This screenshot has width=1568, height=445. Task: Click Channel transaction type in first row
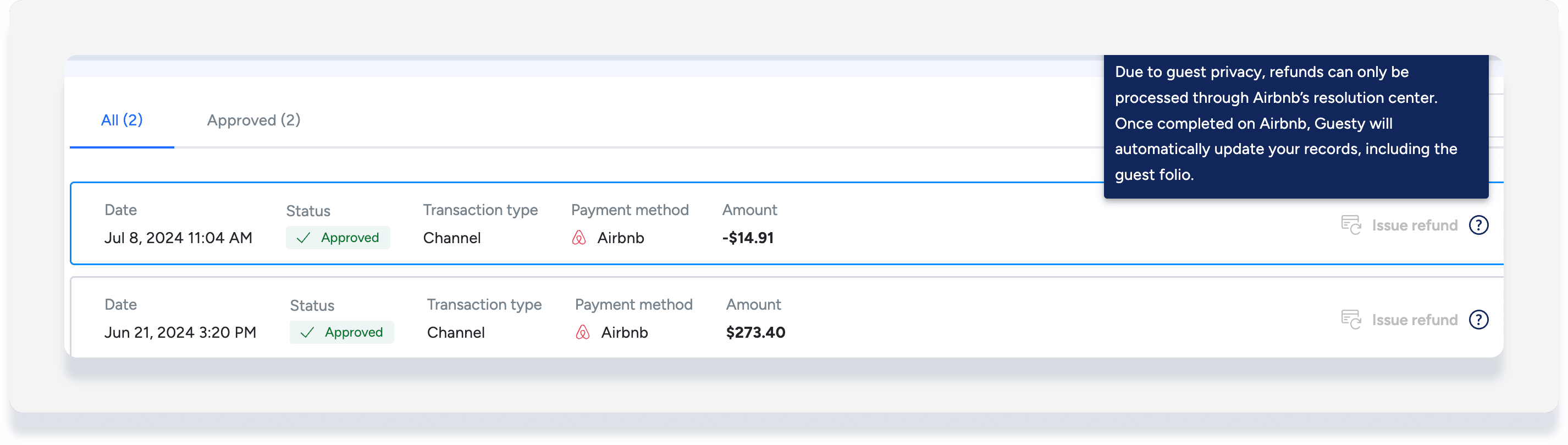(452, 238)
